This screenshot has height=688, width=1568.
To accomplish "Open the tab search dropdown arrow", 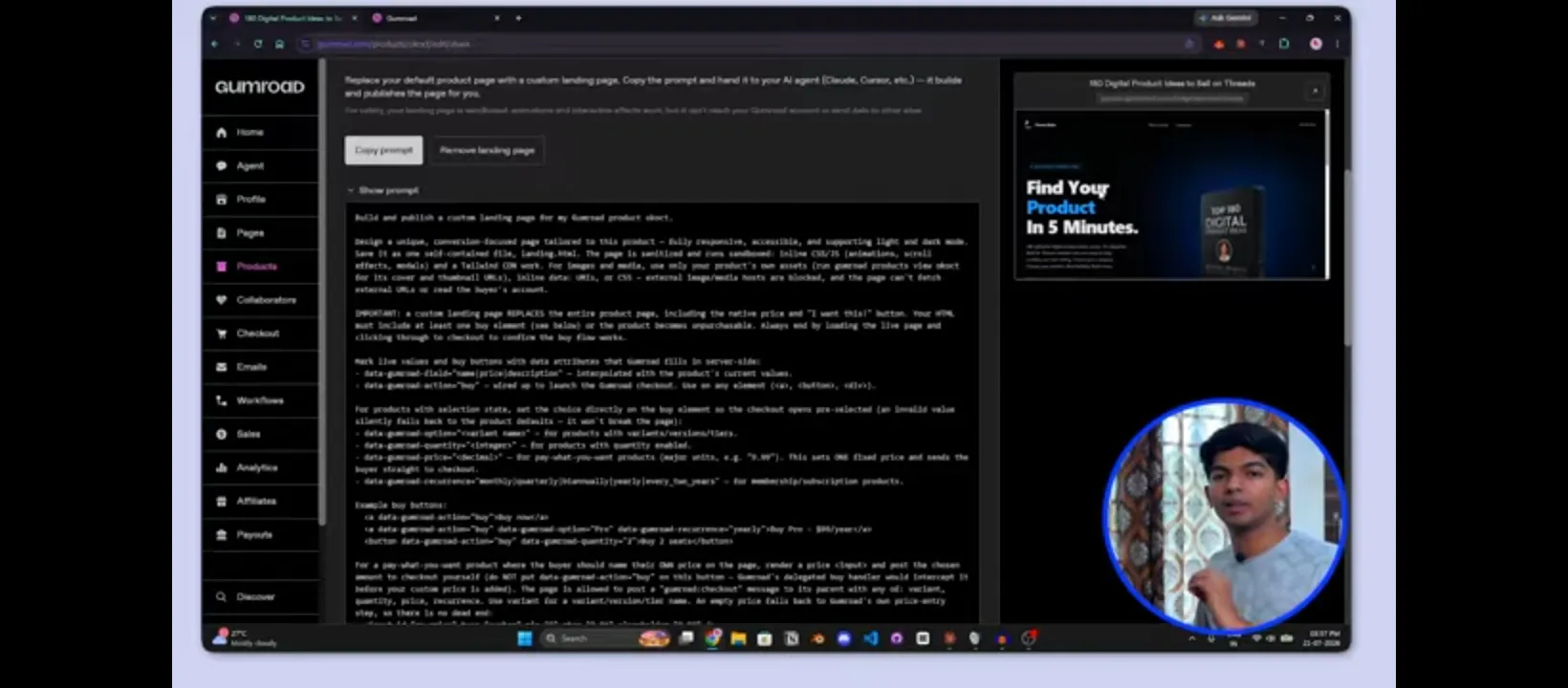I will click(214, 18).
